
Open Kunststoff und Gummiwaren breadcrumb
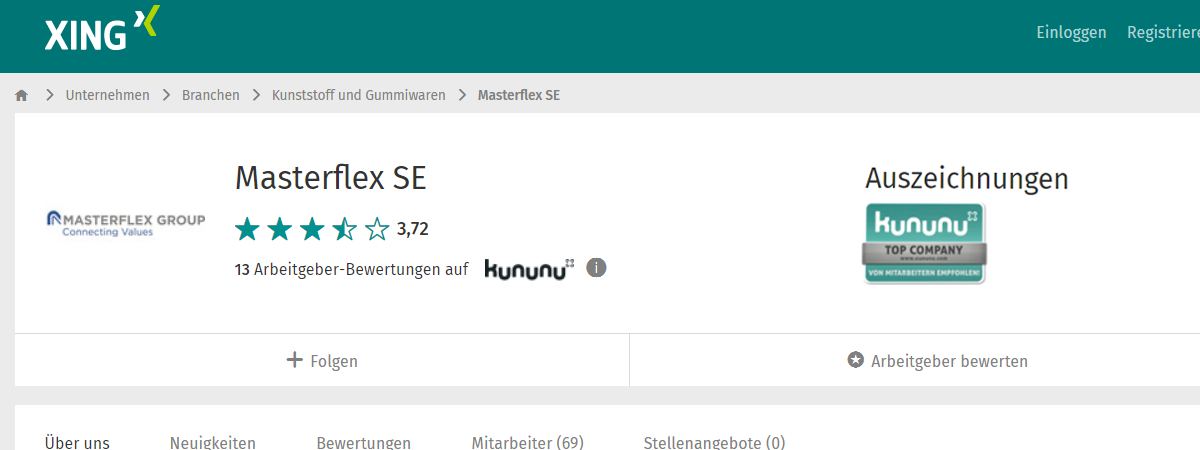pyautogui.click(x=359, y=96)
